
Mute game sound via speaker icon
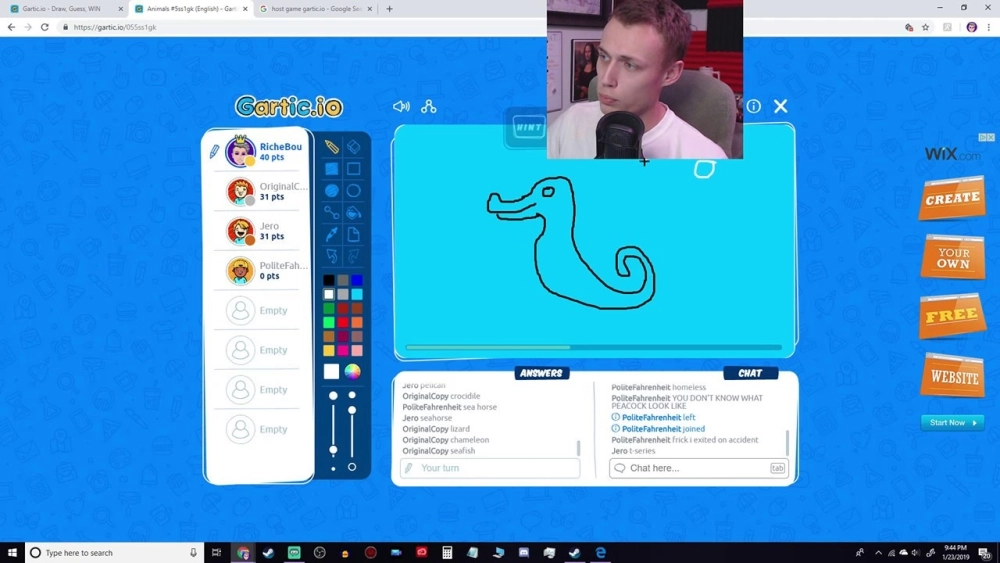(x=401, y=107)
